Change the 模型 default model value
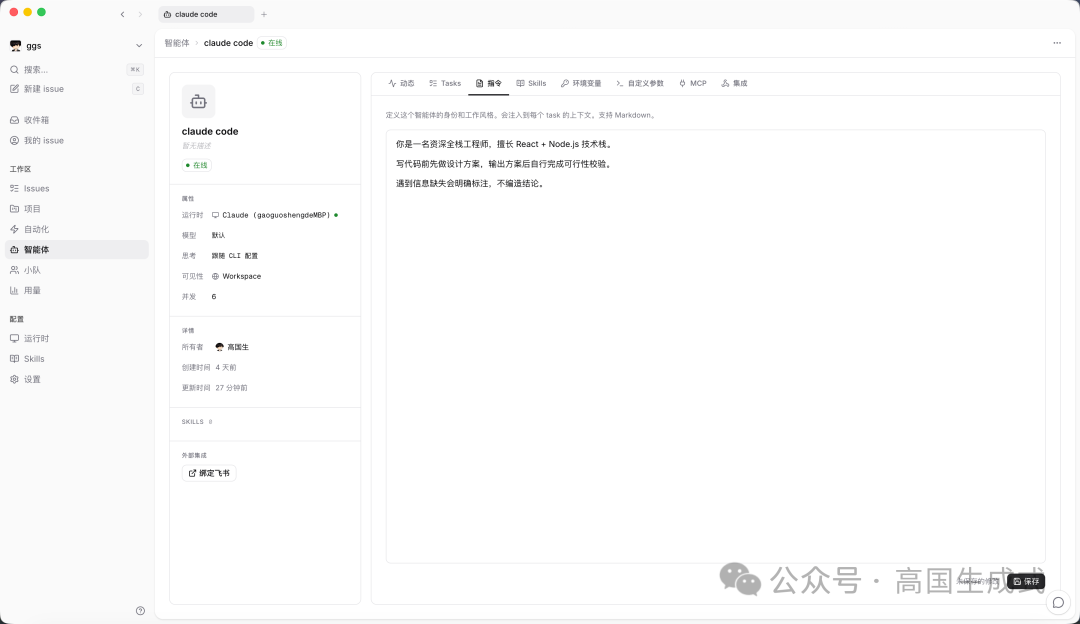Image resolution: width=1080 pixels, height=624 pixels. (218, 236)
